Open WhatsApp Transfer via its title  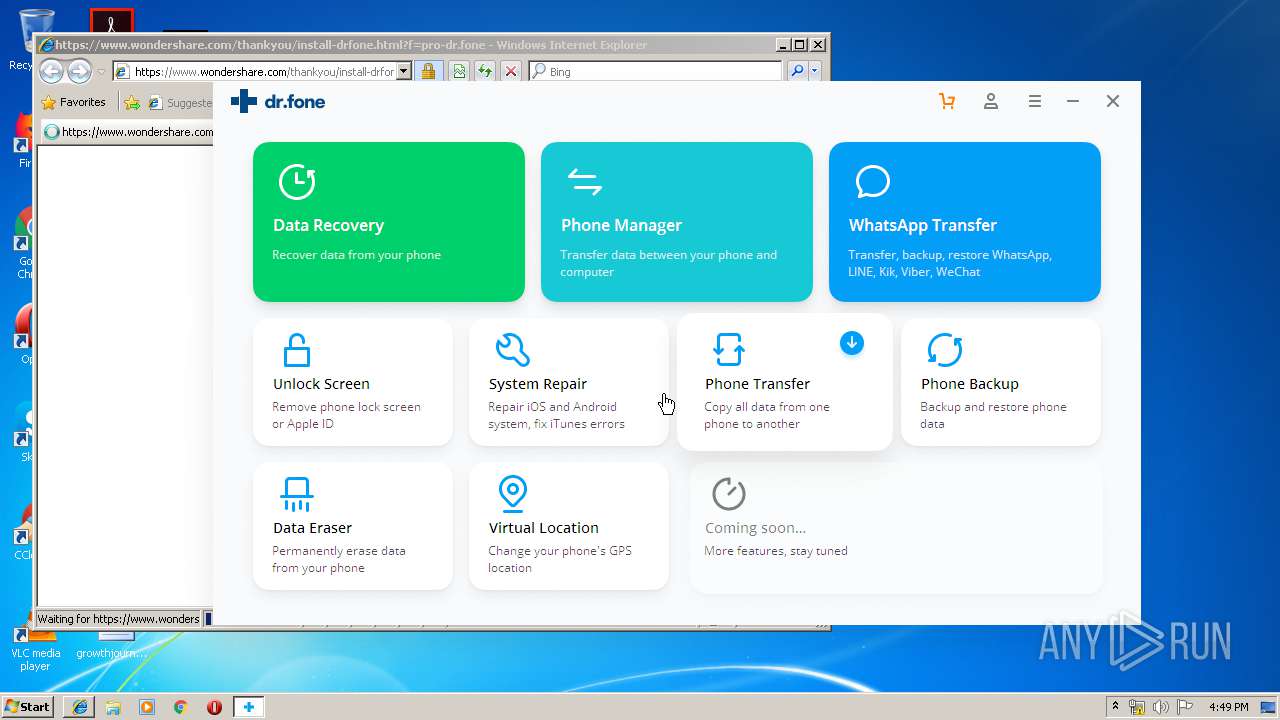tap(922, 225)
